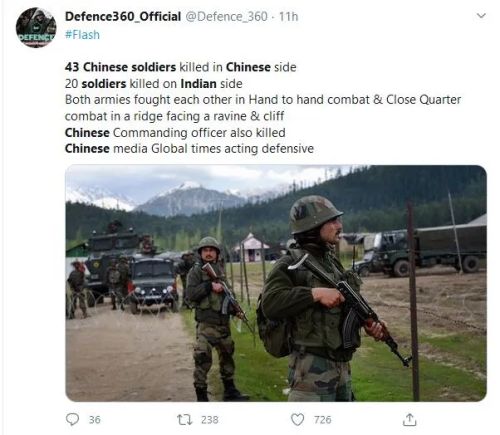
Task: Click the '43 Chinese soldiers killed' line
Action: pyautogui.click(x=180, y=67)
